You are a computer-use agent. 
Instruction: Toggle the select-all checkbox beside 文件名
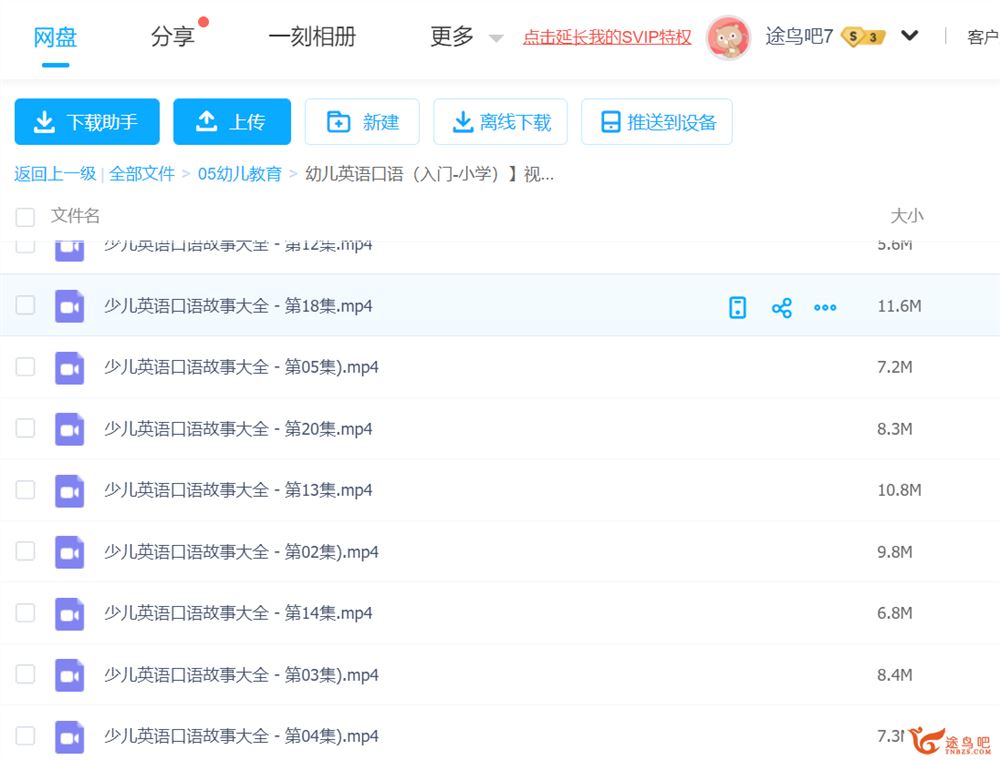pyautogui.click(x=25, y=217)
